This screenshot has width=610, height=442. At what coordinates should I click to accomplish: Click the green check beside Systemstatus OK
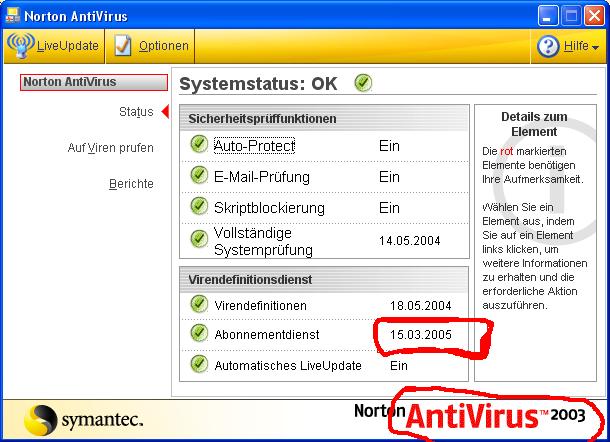click(363, 83)
